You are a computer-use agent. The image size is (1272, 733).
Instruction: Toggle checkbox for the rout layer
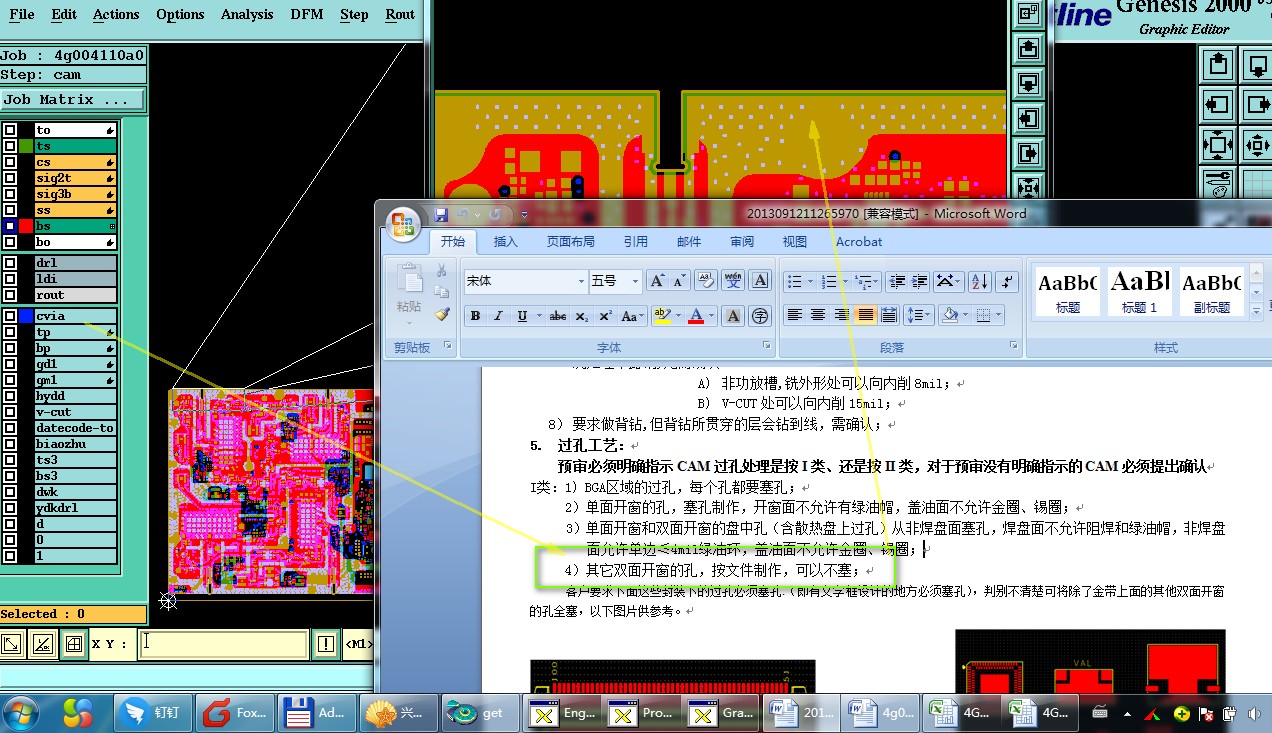9,295
